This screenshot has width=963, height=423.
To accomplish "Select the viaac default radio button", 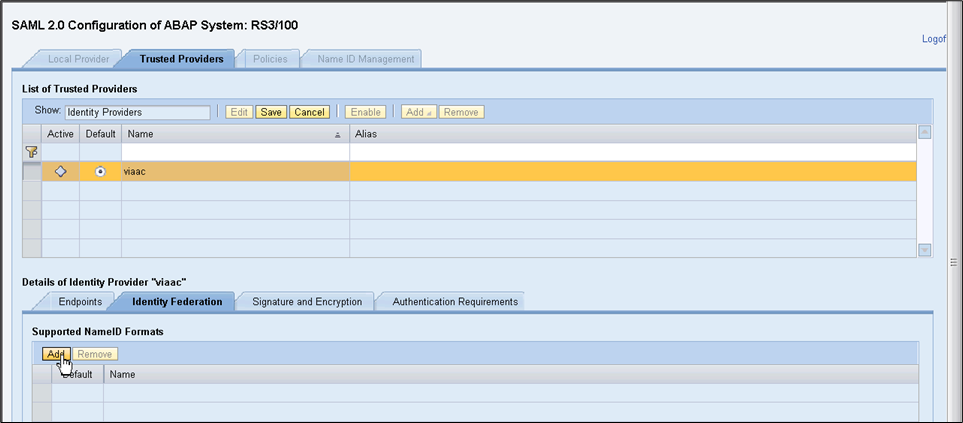I will 100,172.
